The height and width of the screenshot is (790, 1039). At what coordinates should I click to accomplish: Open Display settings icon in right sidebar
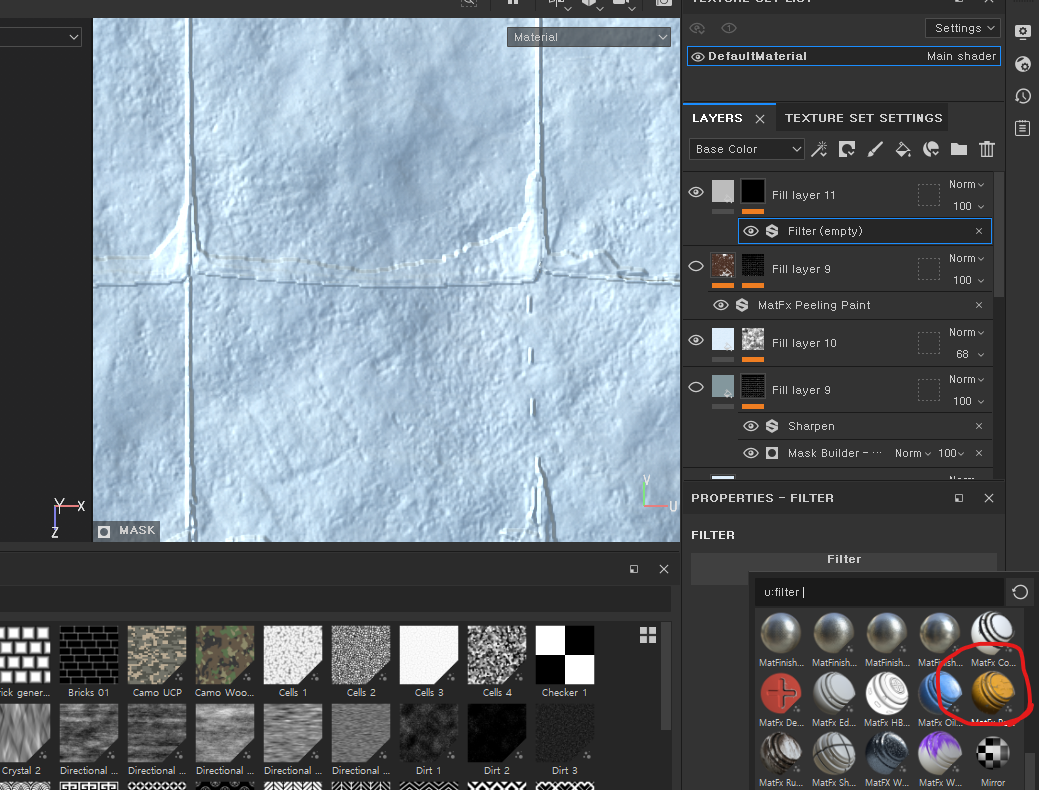1022,32
